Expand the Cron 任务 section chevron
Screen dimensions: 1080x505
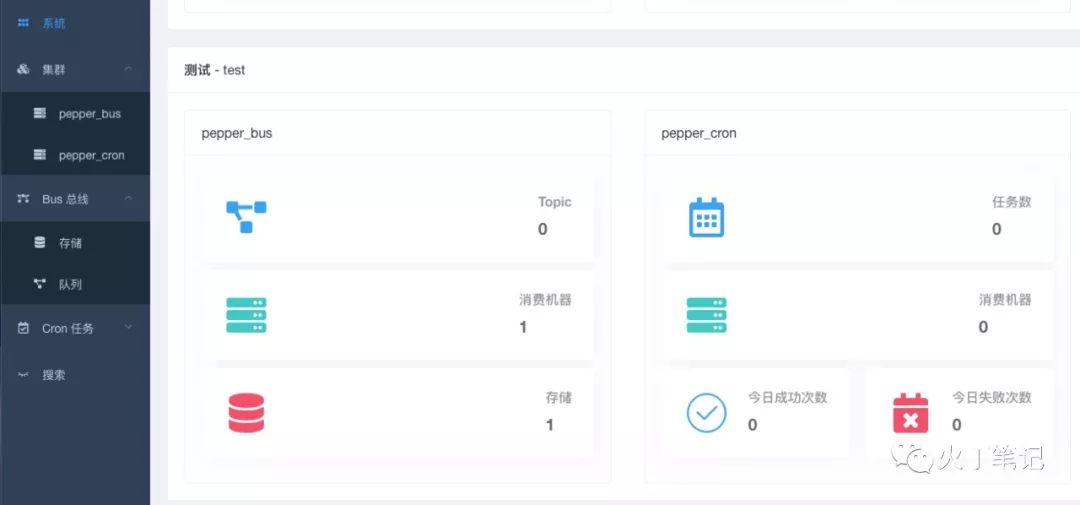pyautogui.click(x=128, y=327)
